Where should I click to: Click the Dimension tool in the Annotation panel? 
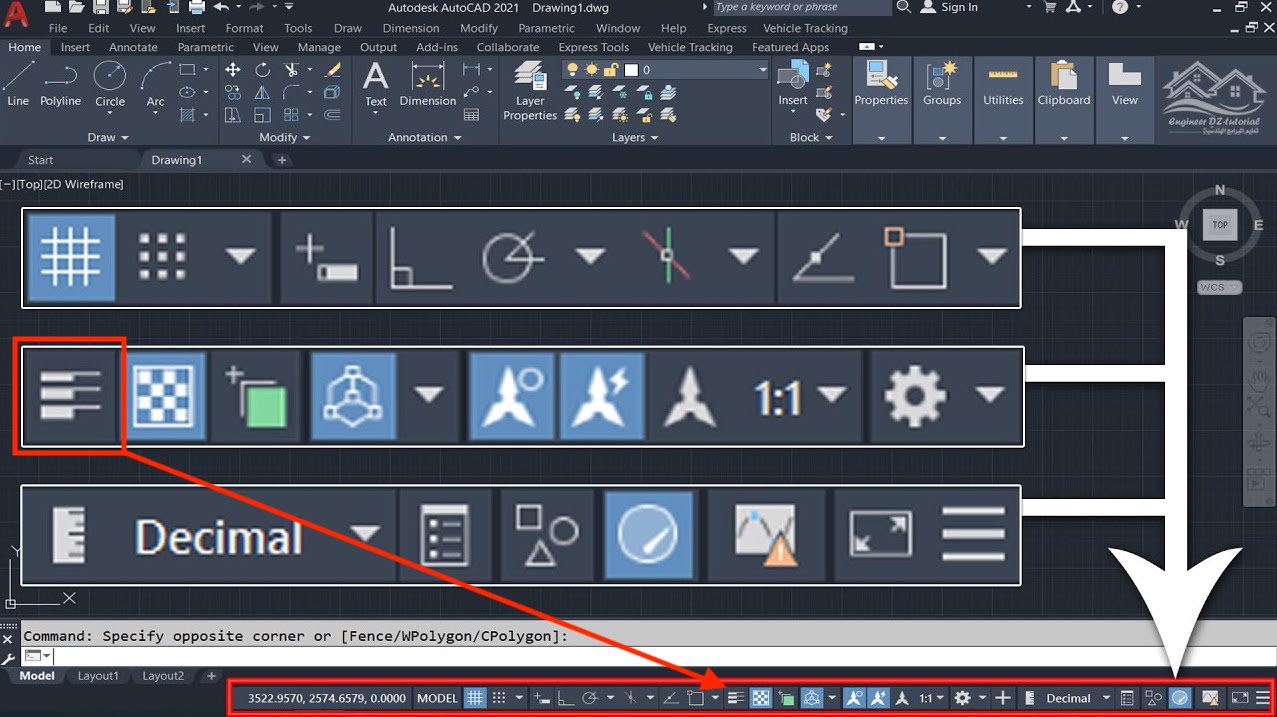point(427,84)
